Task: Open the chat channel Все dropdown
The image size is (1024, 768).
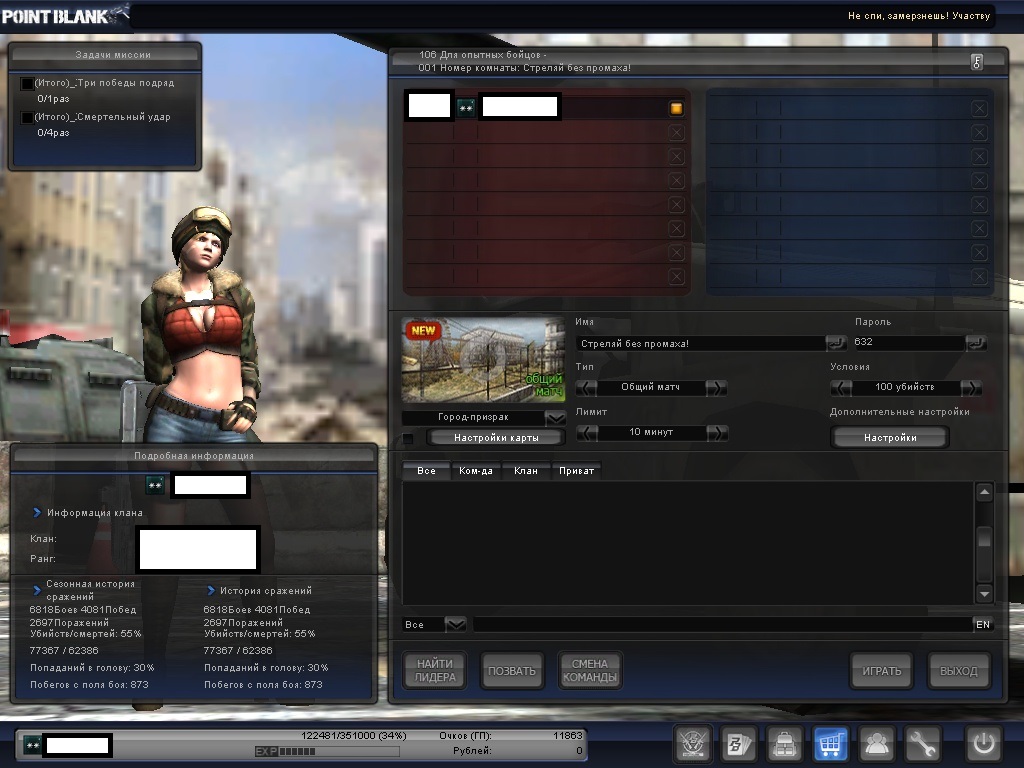Action: [455, 625]
